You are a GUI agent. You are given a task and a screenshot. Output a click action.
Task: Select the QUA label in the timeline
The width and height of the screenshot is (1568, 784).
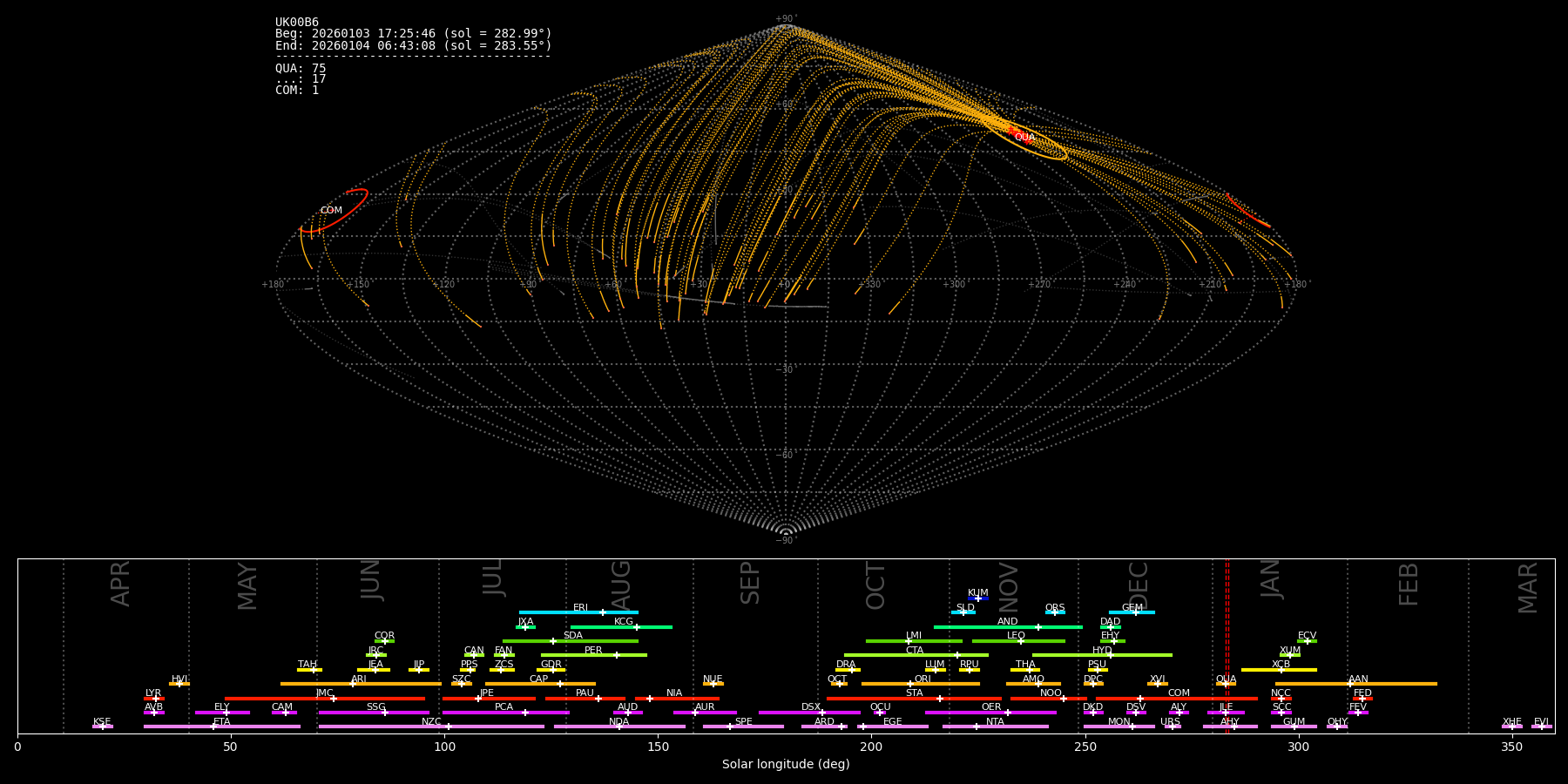(1226, 679)
